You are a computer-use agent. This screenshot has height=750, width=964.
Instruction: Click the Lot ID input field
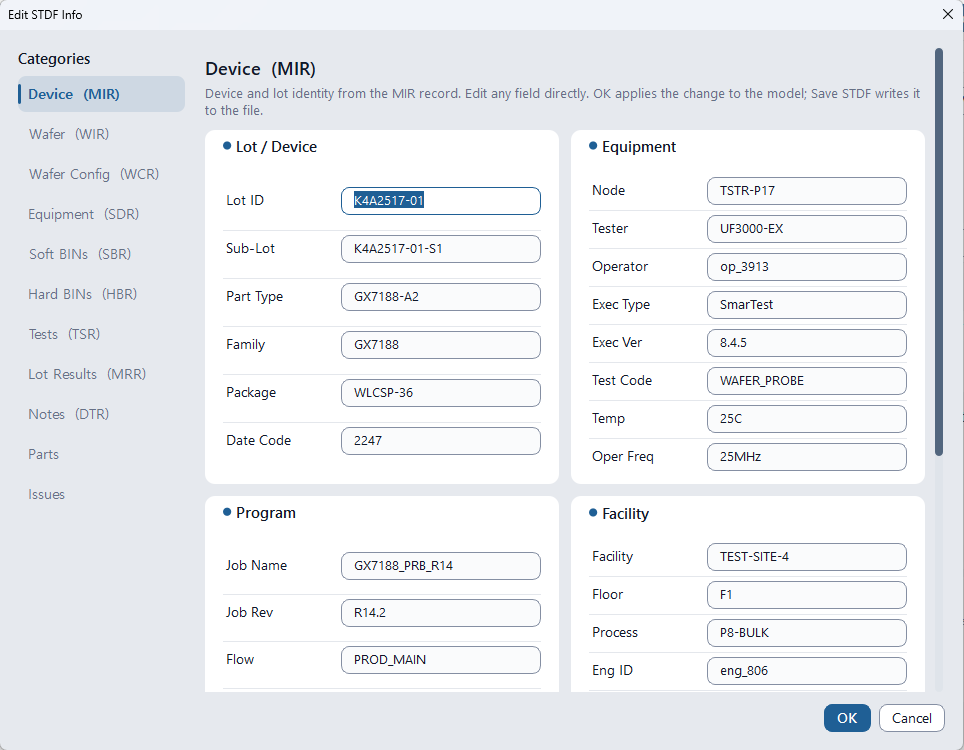[441, 201]
